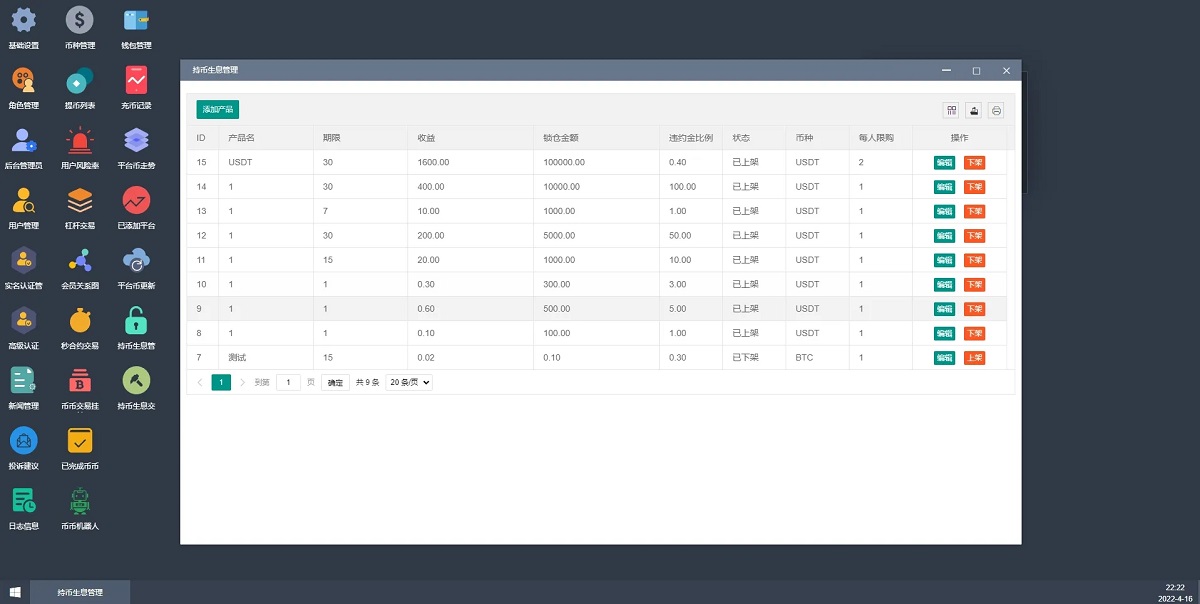Open the 投诉建议 blue mail icon
This screenshot has width=1200, height=604.
click(x=23, y=441)
